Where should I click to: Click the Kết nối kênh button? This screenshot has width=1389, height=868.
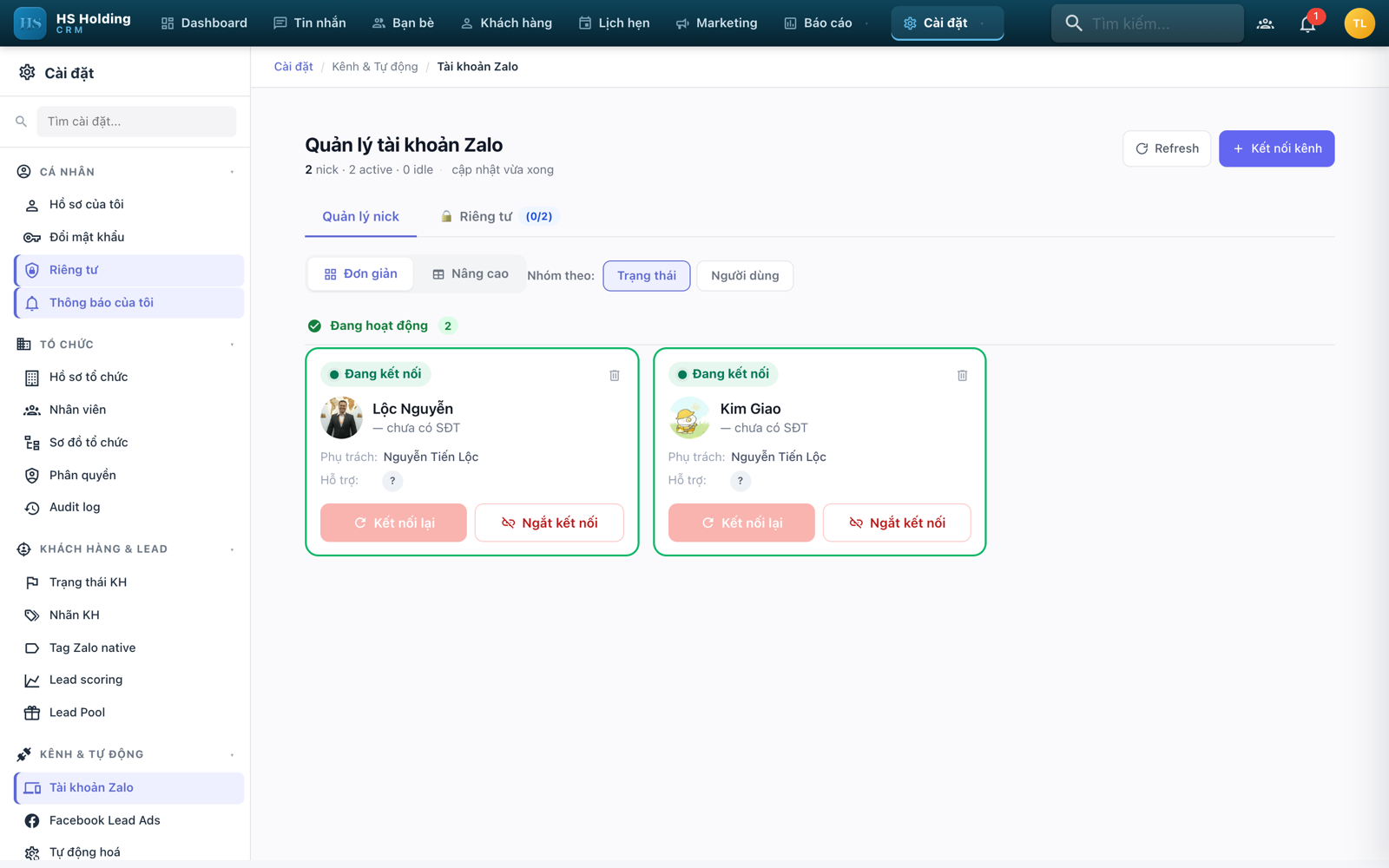point(1276,148)
